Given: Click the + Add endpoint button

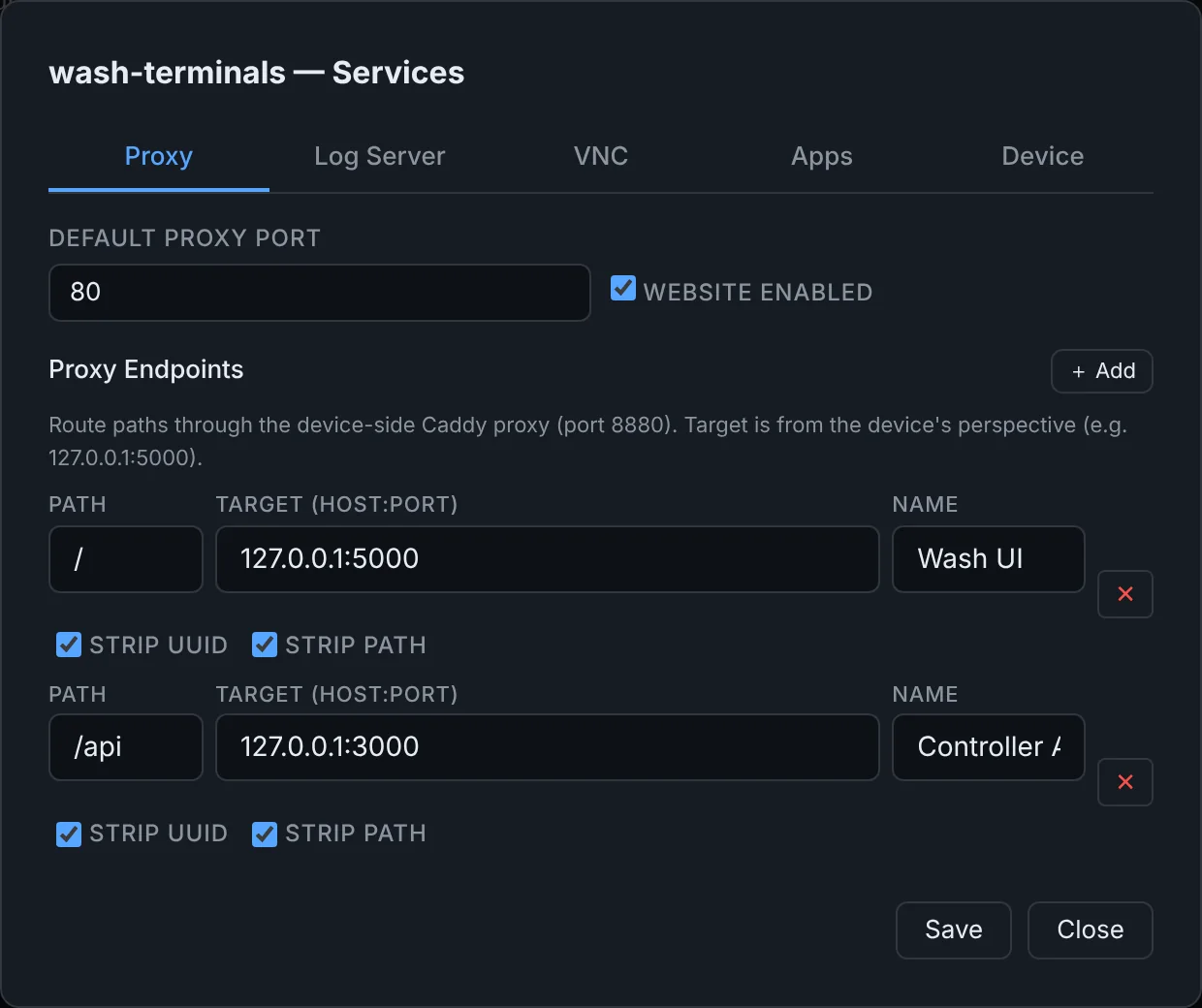Looking at the screenshot, I should pos(1102,371).
